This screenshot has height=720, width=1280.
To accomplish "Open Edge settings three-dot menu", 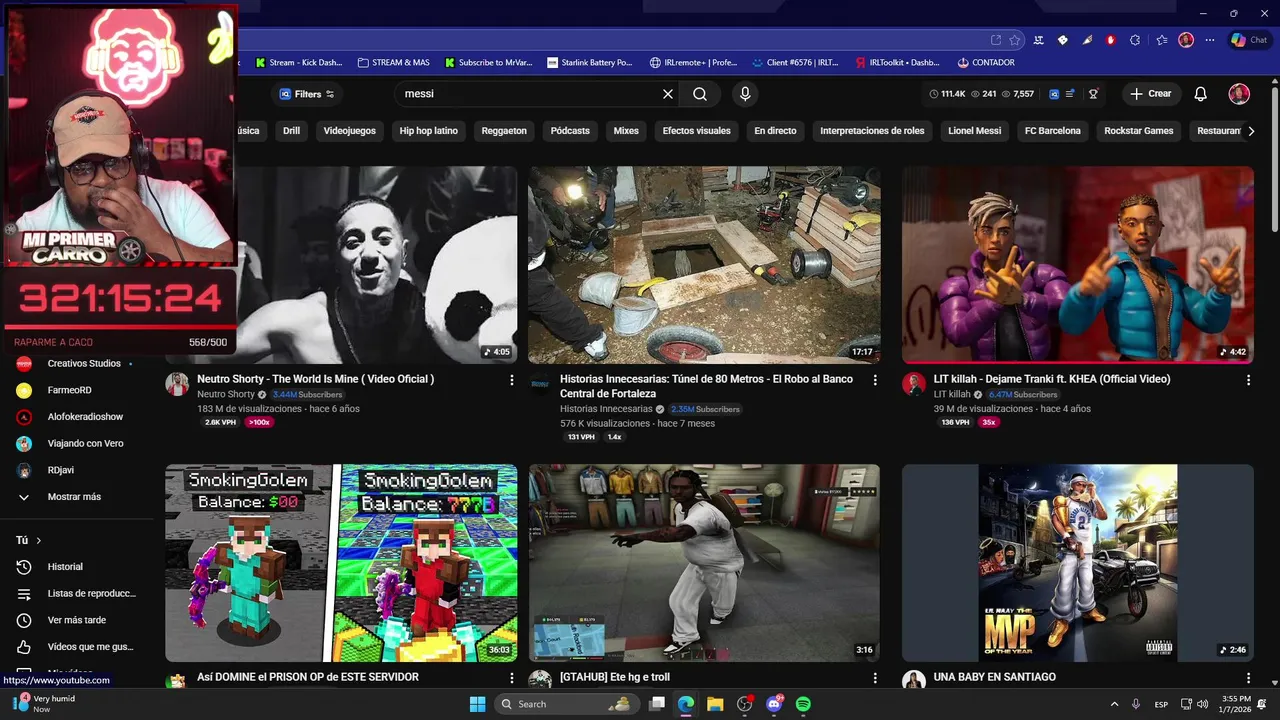I will [1210, 40].
